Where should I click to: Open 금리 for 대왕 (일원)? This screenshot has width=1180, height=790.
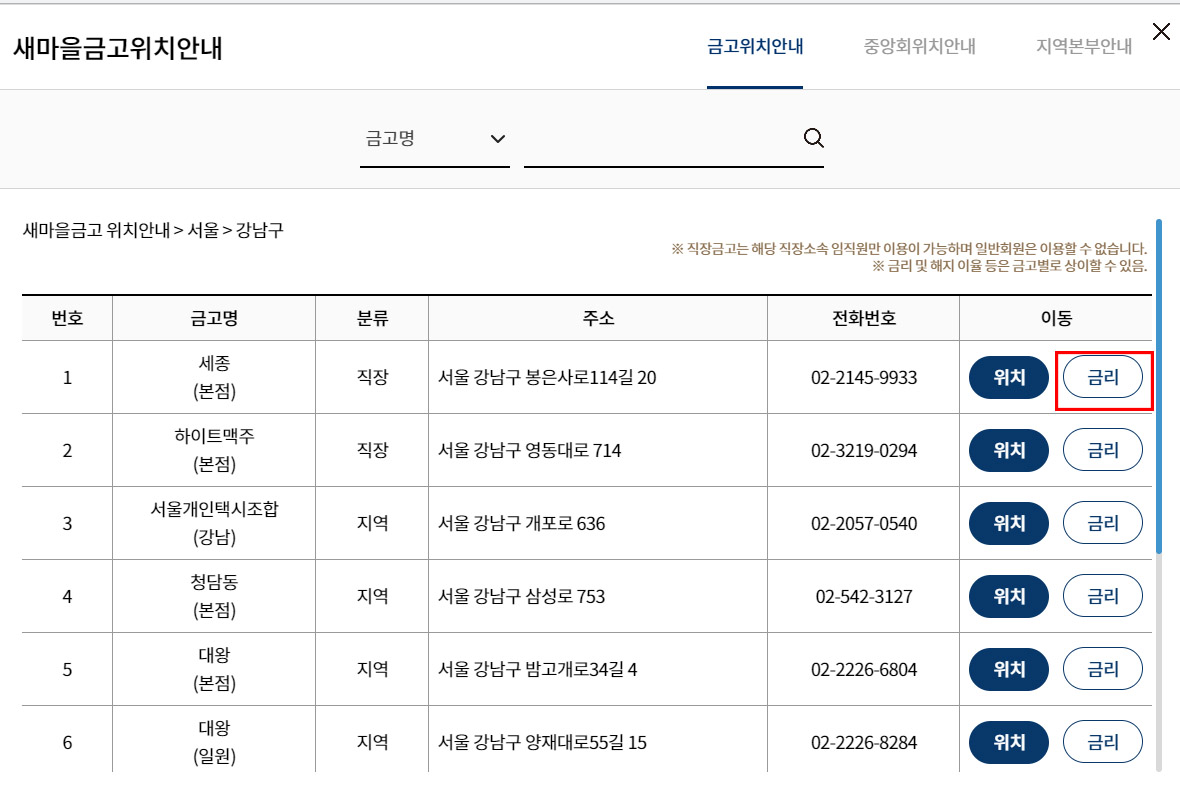pyautogui.click(x=1102, y=743)
